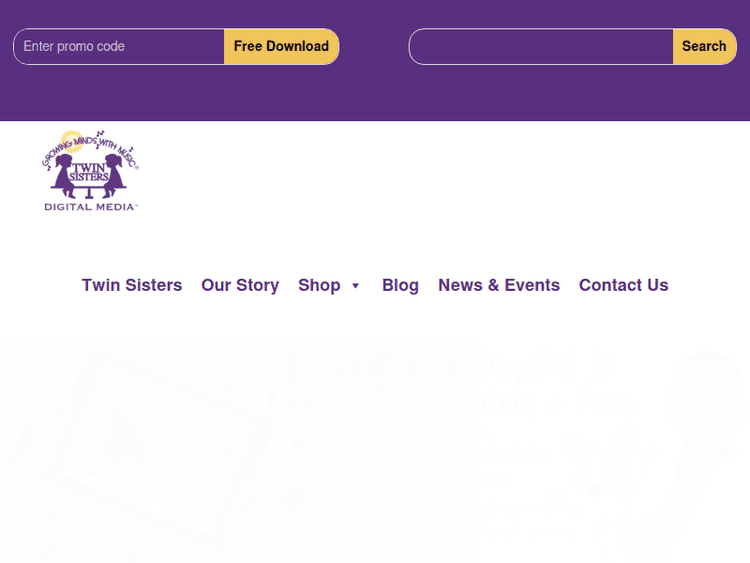Click inside the search text box

coord(541,46)
